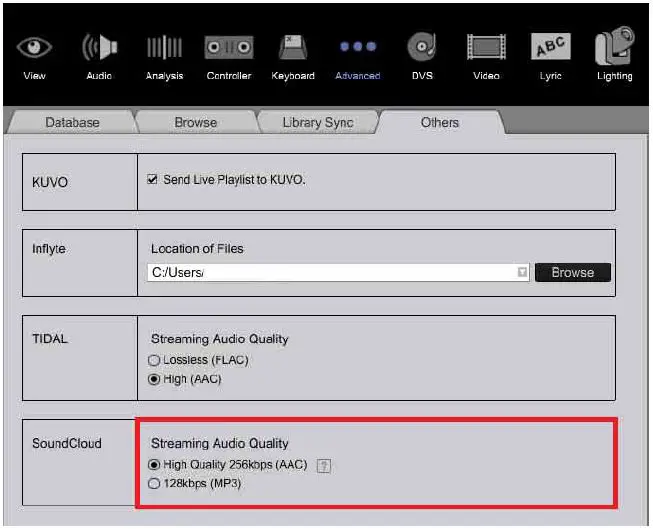Click the SoundCloud section label
The image size is (653, 529).
tap(67, 443)
